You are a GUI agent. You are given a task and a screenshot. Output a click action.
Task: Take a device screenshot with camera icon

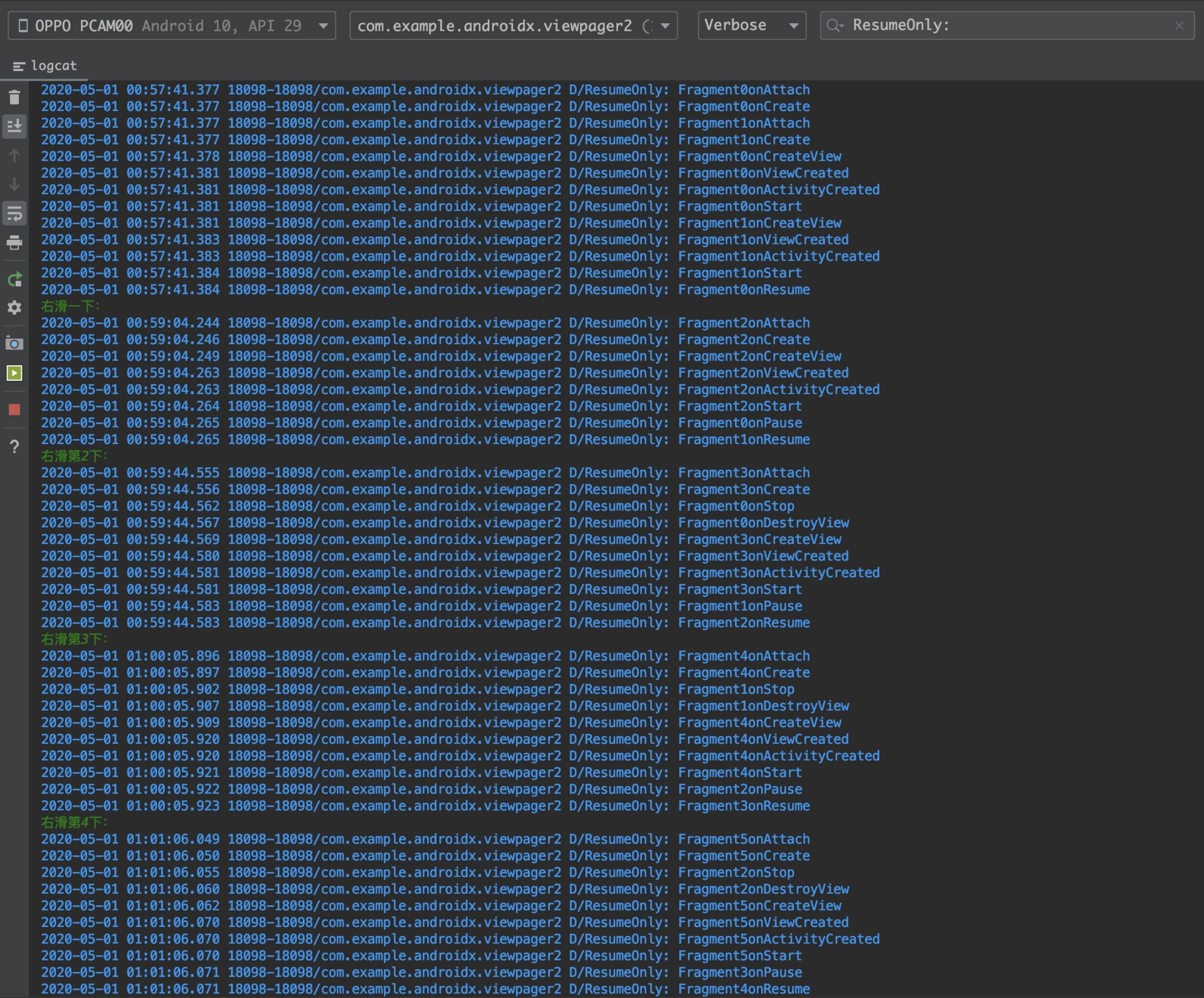click(x=14, y=343)
